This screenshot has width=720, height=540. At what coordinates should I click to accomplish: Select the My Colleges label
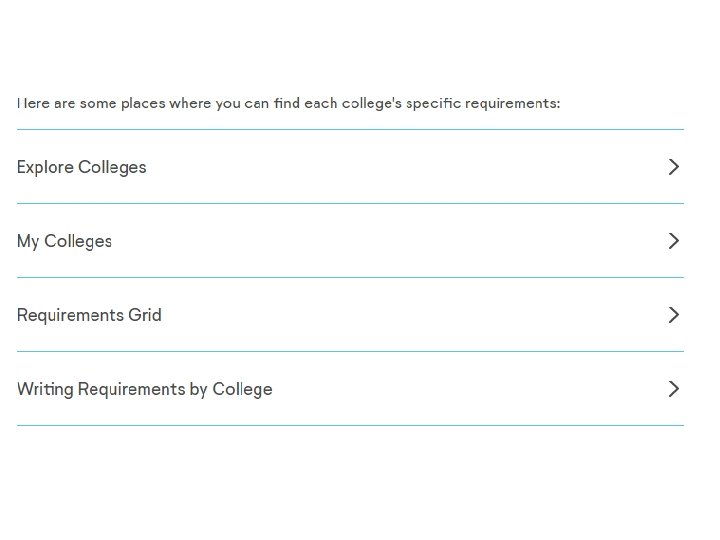[x=64, y=241]
